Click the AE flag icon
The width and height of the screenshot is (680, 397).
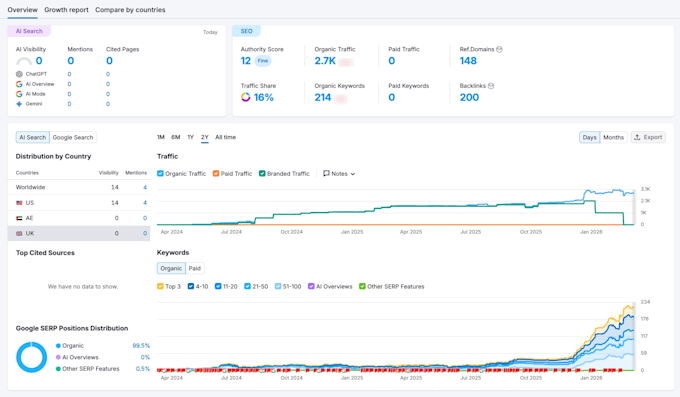coord(19,218)
